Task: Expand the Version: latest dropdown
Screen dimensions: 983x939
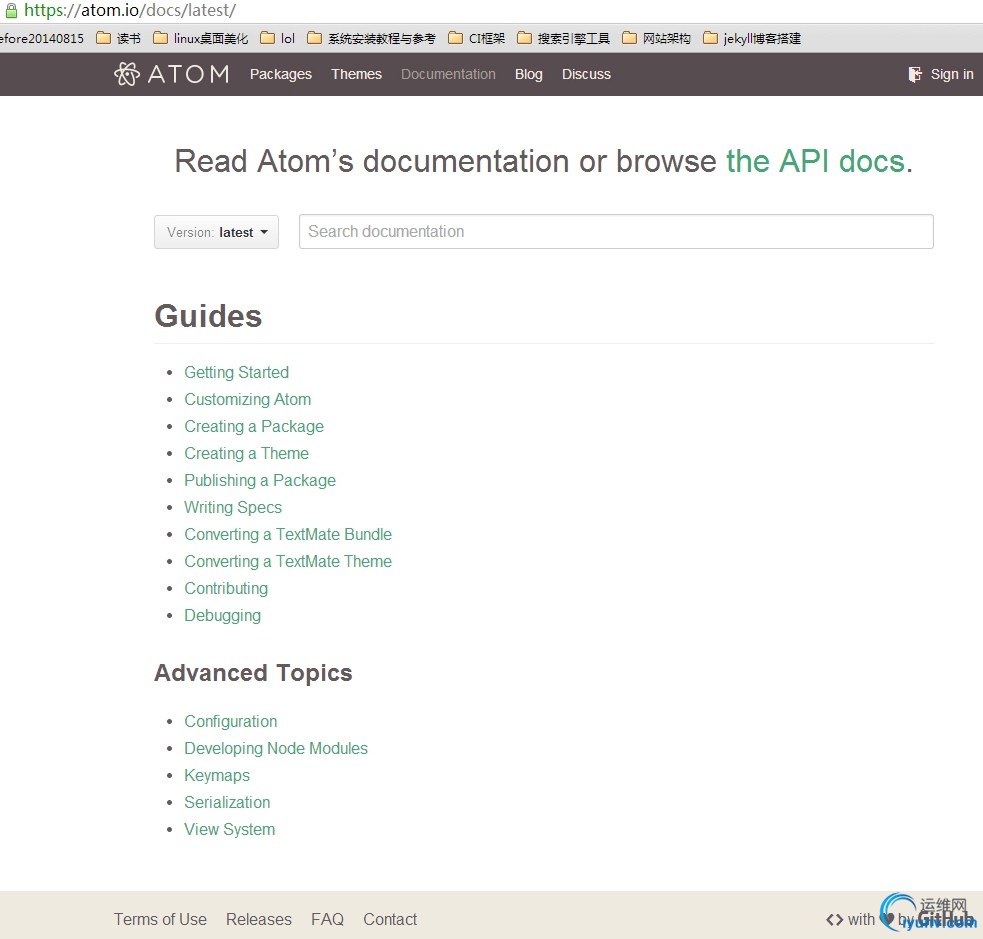Action: click(216, 232)
